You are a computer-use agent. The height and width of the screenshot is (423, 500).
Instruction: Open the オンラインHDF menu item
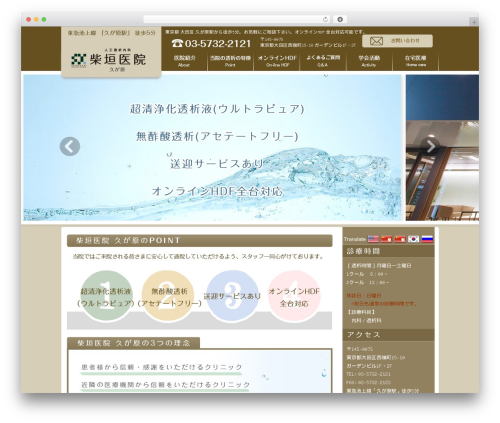point(277,61)
